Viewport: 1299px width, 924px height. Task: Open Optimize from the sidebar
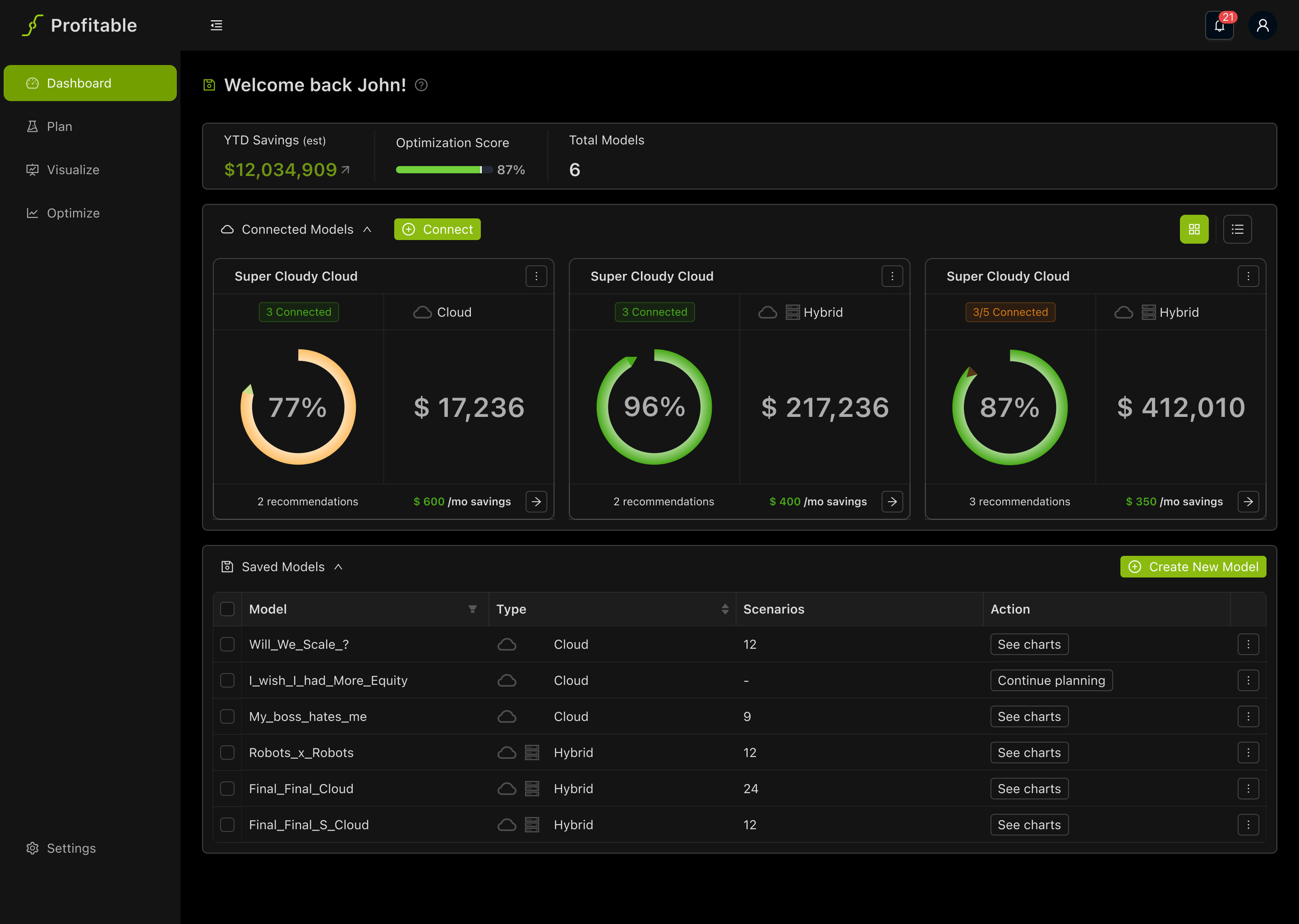coord(73,213)
